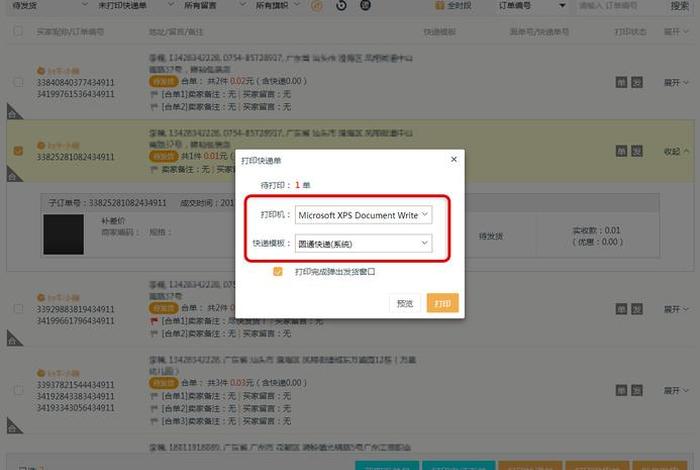This screenshot has height=470, width=700.
Task: Click the 搜索 search button
Action: 679,6
